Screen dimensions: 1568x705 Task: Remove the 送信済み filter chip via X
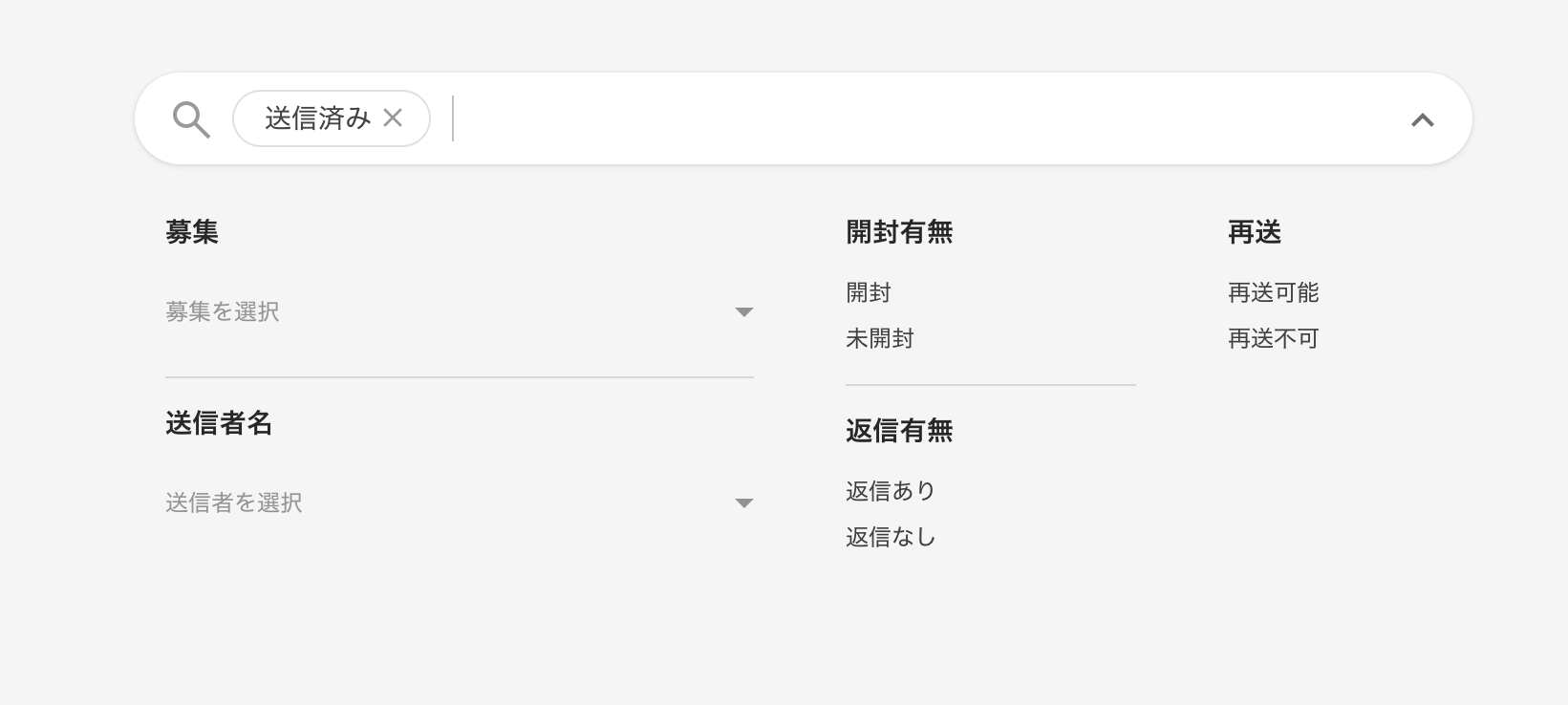393,117
